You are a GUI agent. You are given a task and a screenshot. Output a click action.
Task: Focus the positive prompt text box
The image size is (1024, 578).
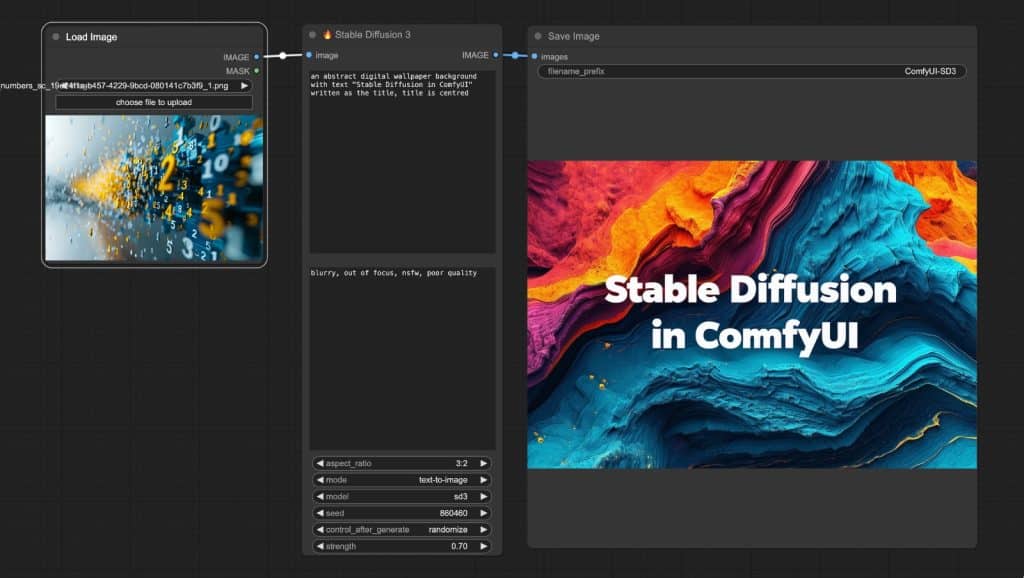point(402,161)
